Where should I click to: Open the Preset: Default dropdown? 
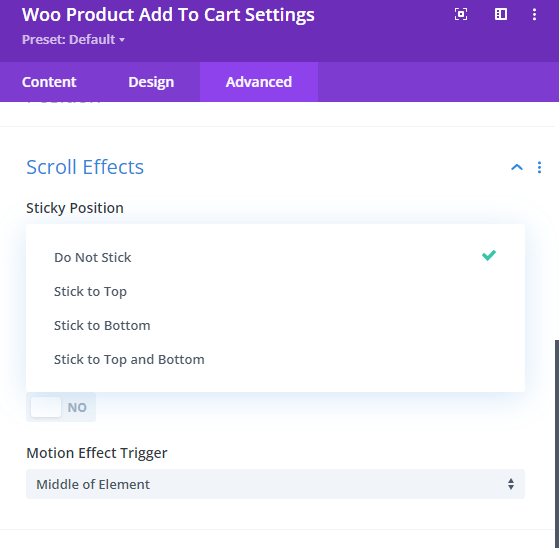tap(73, 40)
